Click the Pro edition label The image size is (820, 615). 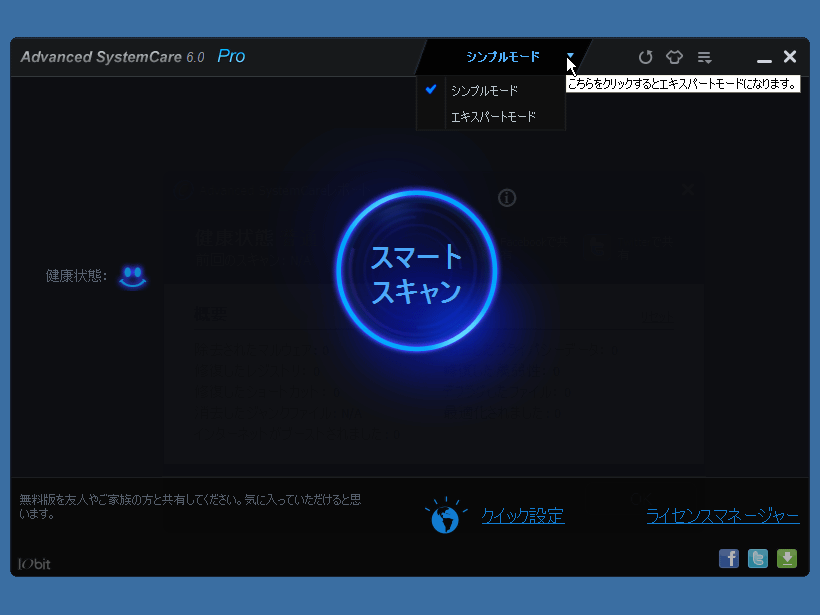(231, 56)
